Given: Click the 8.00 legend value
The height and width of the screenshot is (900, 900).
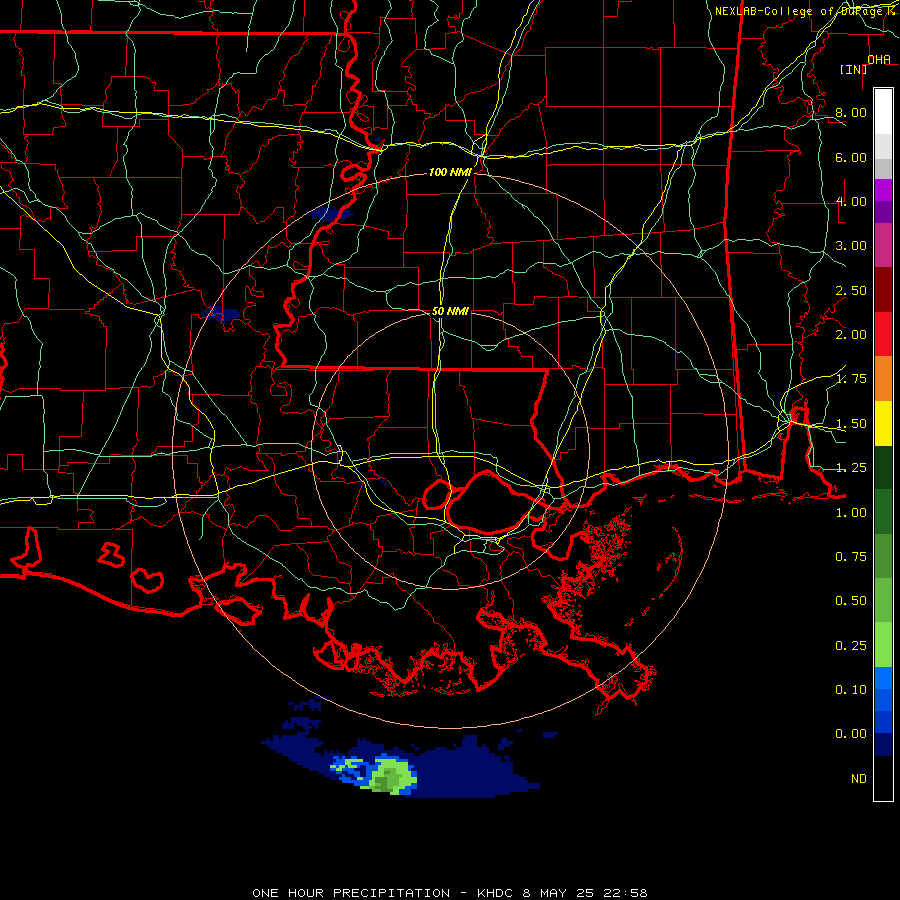Looking at the screenshot, I should (851, 112).
